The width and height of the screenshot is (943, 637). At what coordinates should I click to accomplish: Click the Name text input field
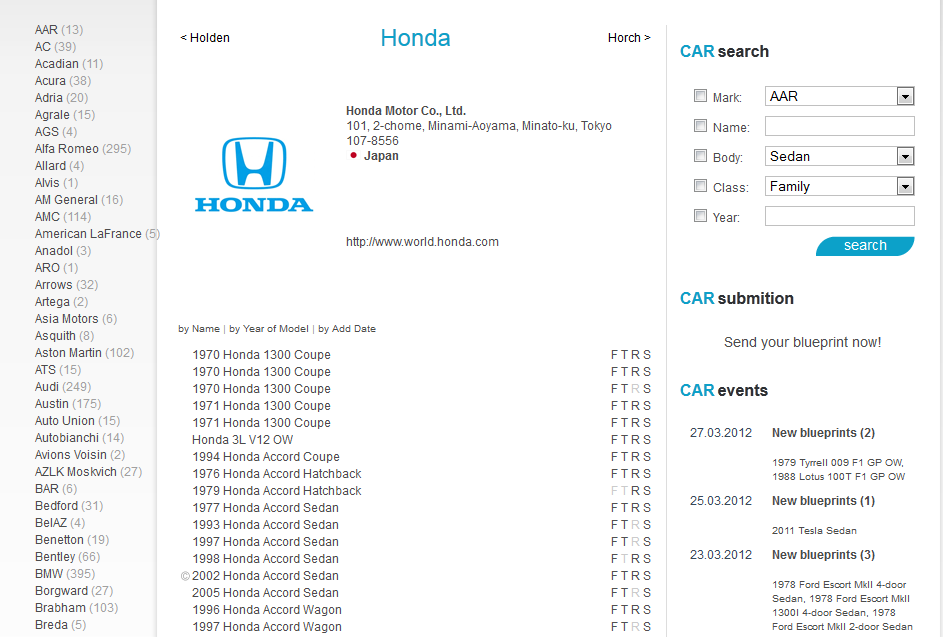point(840,126)
